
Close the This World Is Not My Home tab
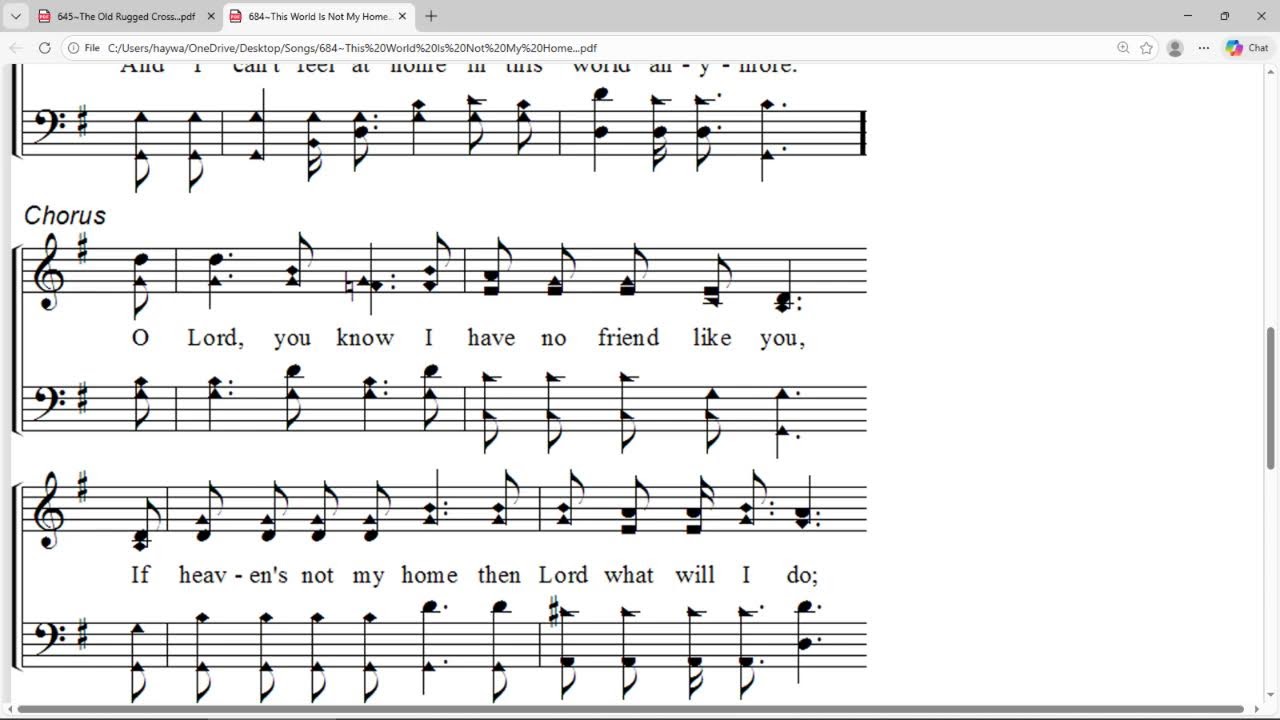[x=402, y=16]
